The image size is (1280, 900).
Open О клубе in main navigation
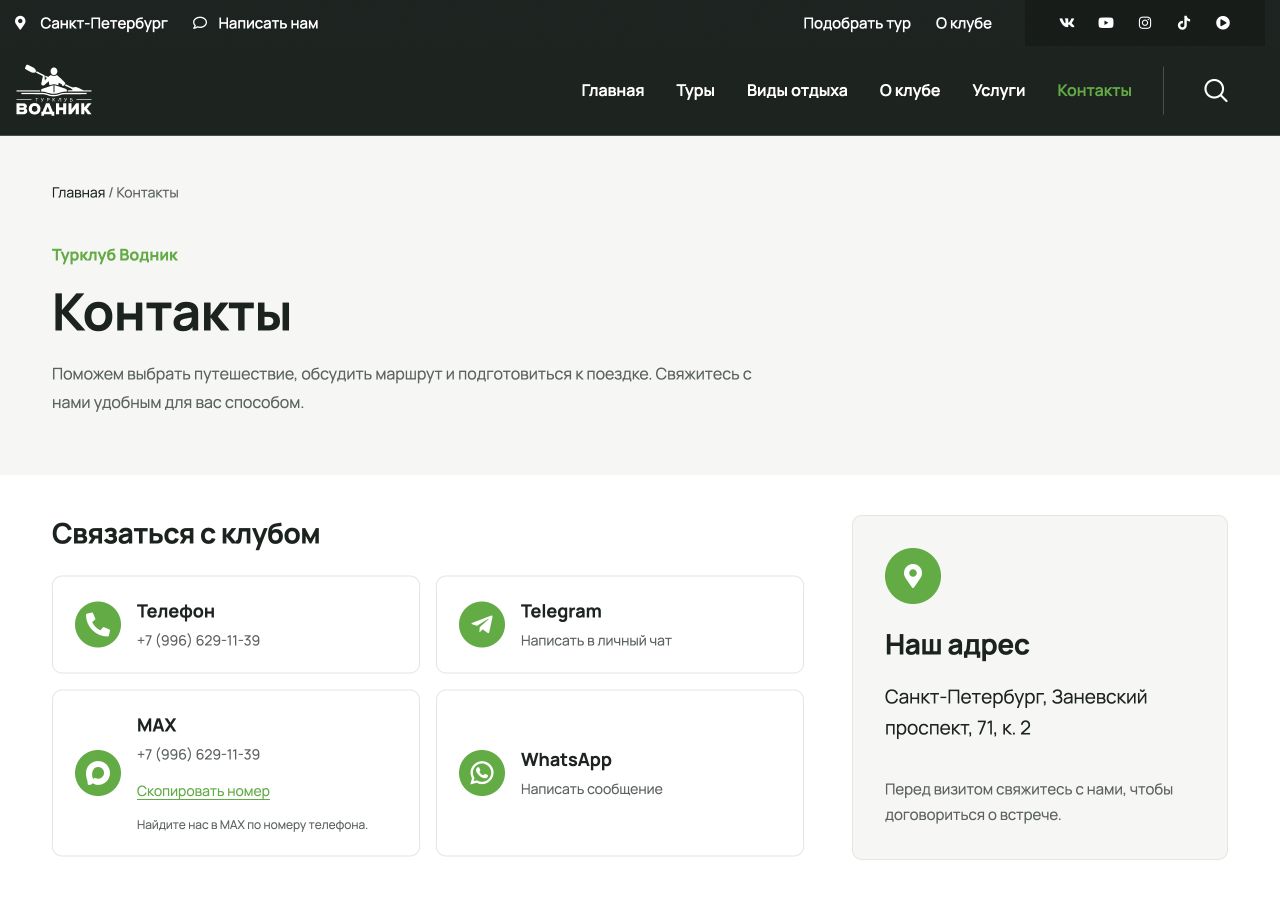coord(910,91)
